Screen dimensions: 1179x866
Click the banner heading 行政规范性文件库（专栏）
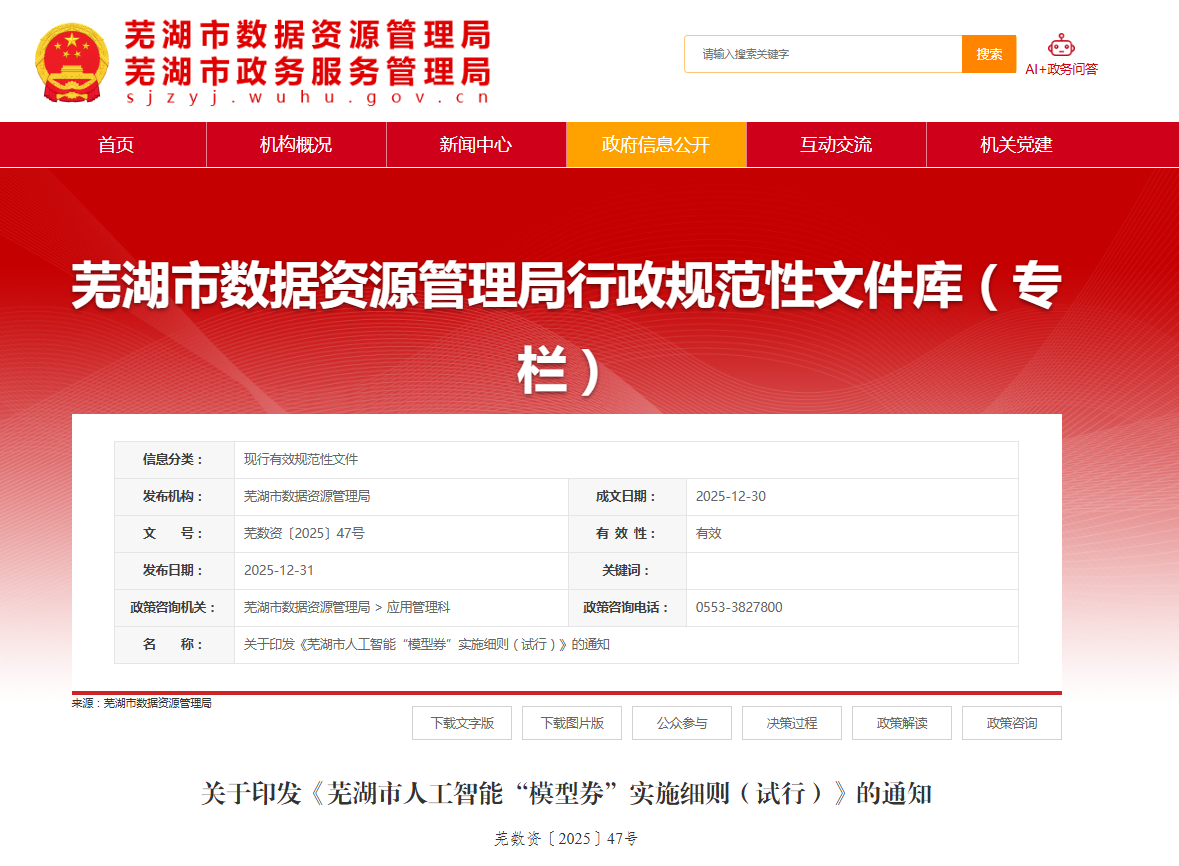566,328
